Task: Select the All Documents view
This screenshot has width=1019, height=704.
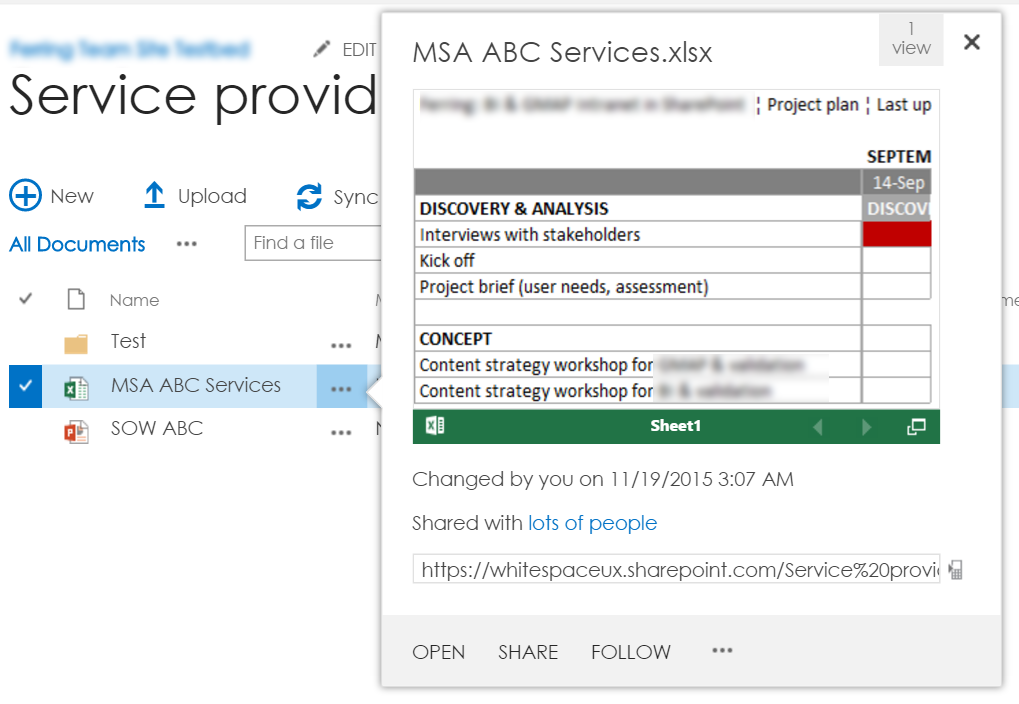Action: (77, 244)
